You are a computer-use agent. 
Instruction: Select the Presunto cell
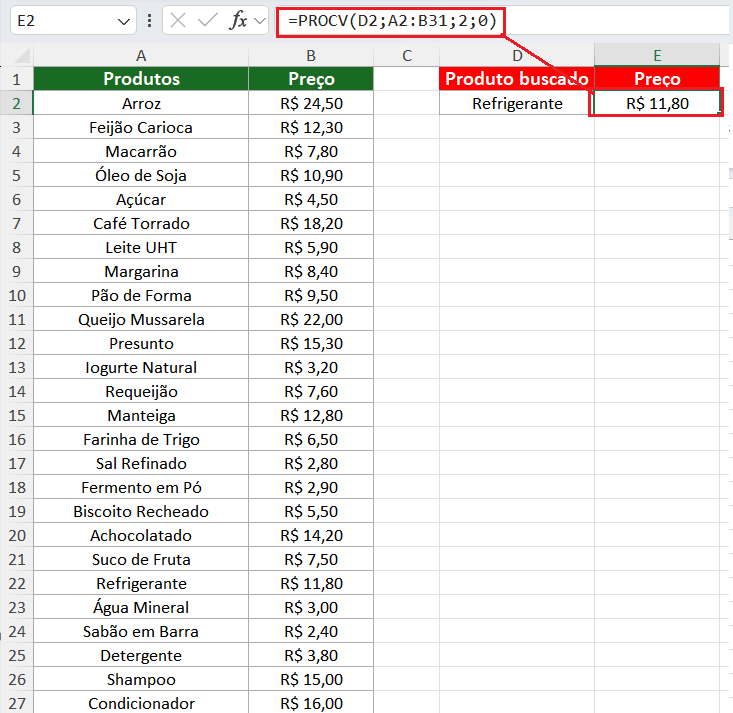click(141, 343)
